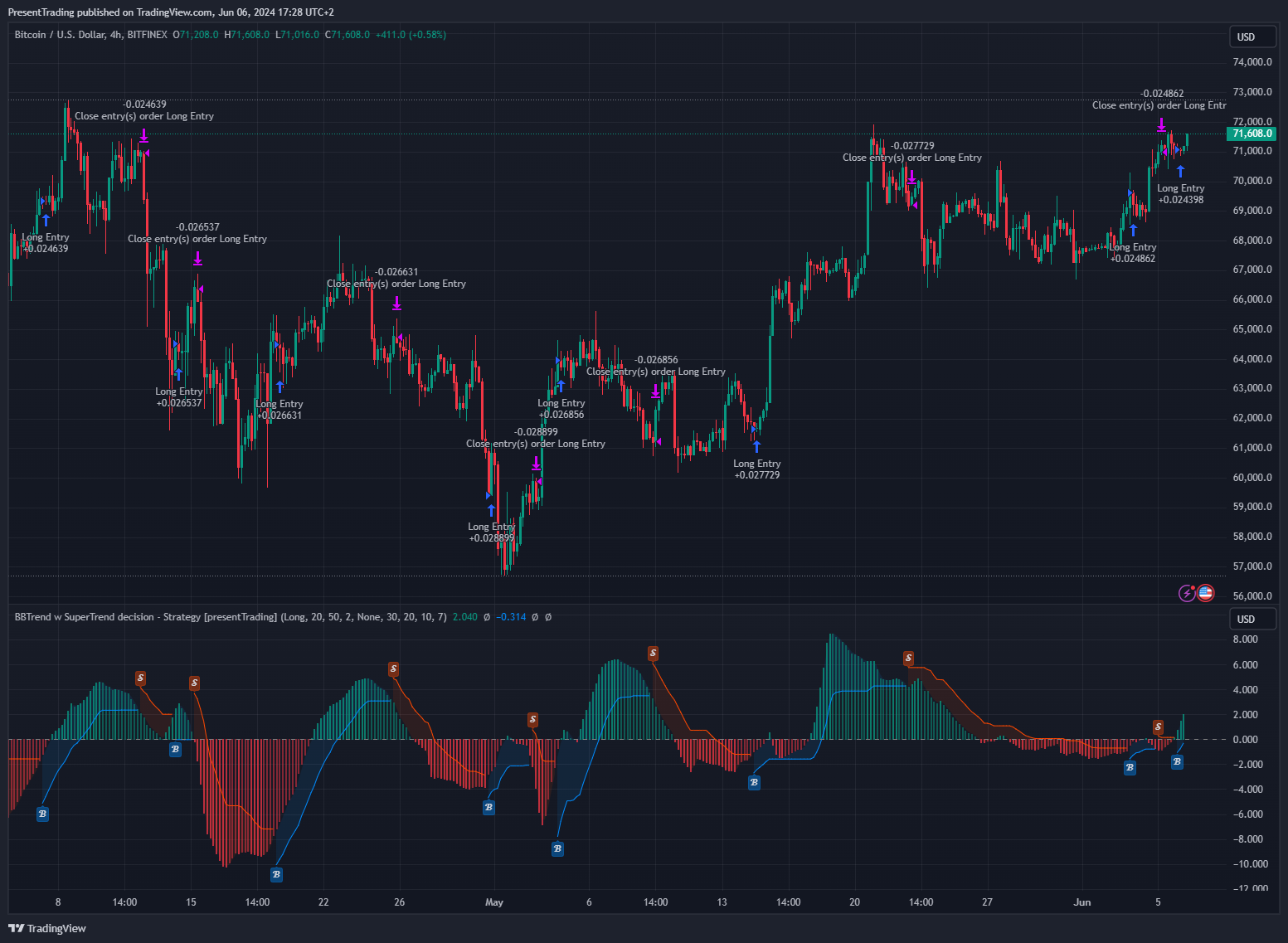Click the -0.024639 Close entry(s) order label

click(x=144, y=110)
